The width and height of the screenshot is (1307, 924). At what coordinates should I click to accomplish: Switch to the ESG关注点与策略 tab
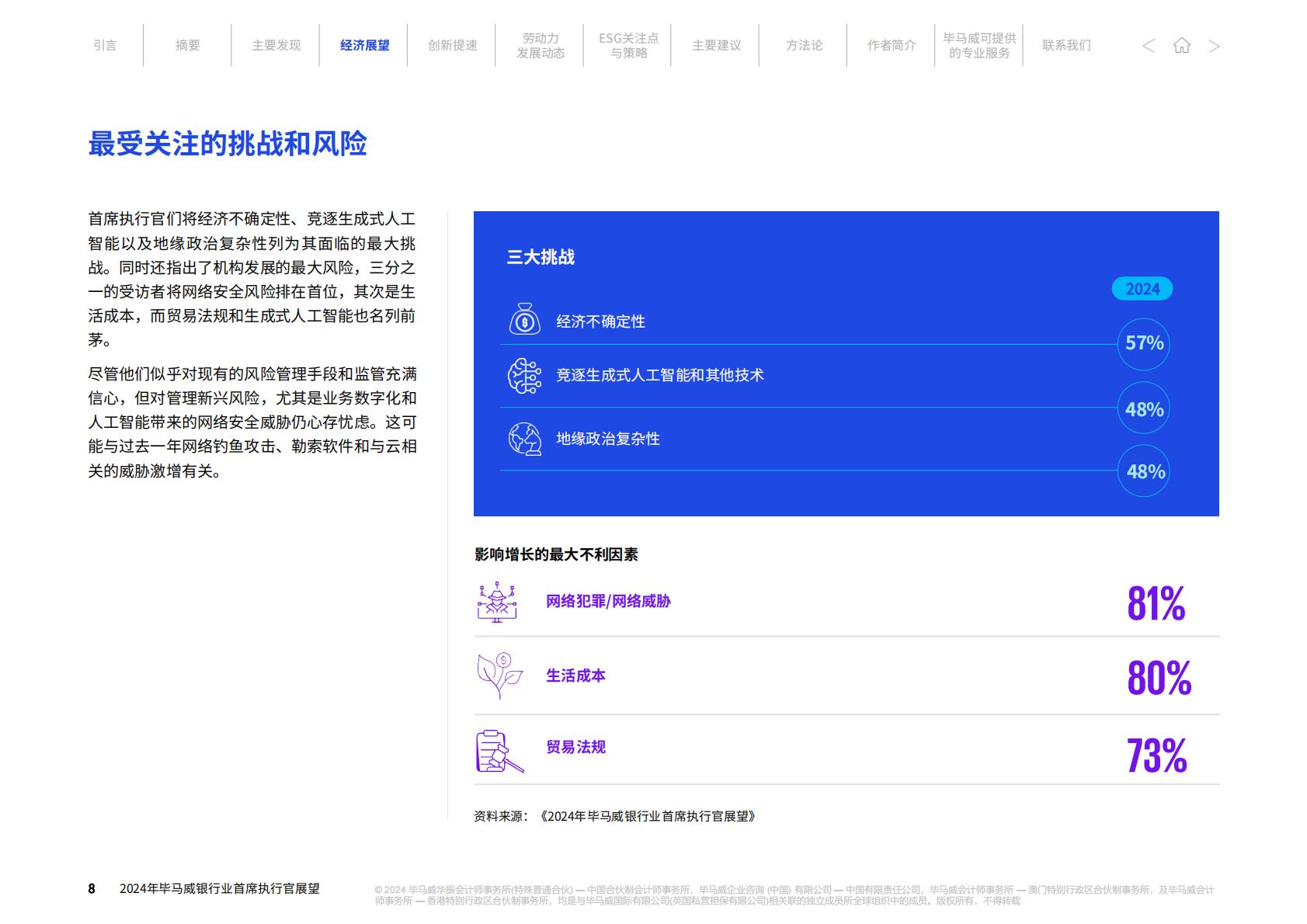[628, 45]
